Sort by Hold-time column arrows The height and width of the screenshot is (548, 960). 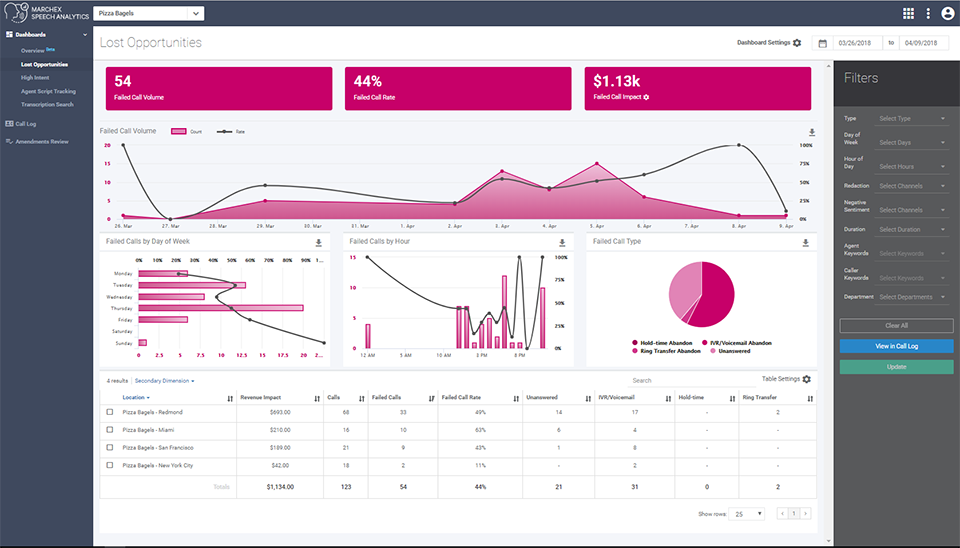pyautogui.click(x=732, y=399)
